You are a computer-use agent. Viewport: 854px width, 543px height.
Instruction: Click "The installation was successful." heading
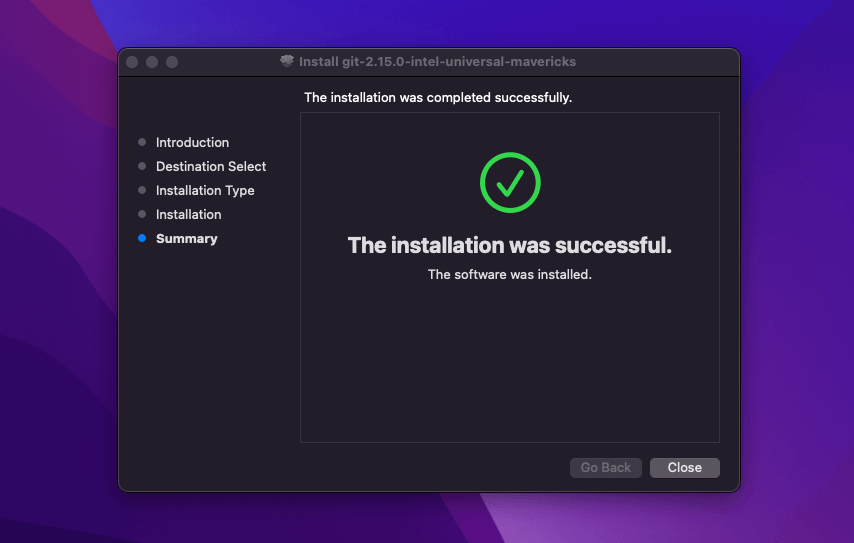coord(509,246)
